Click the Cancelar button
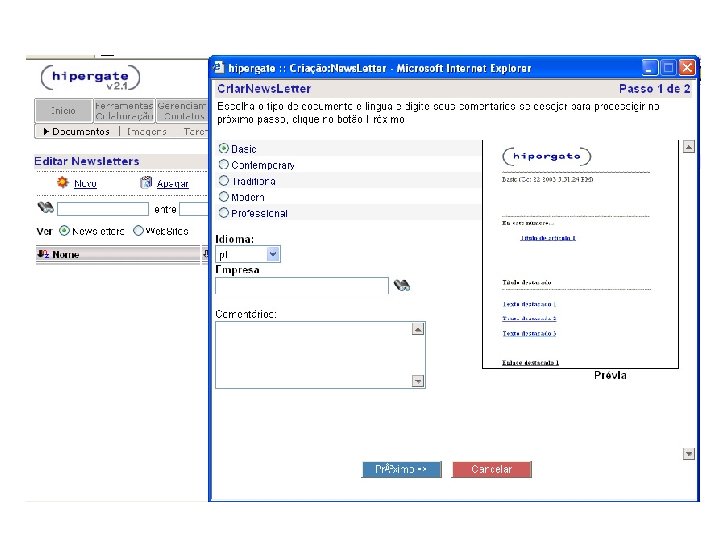Screen dimensions: 720x540 (492, 469)
